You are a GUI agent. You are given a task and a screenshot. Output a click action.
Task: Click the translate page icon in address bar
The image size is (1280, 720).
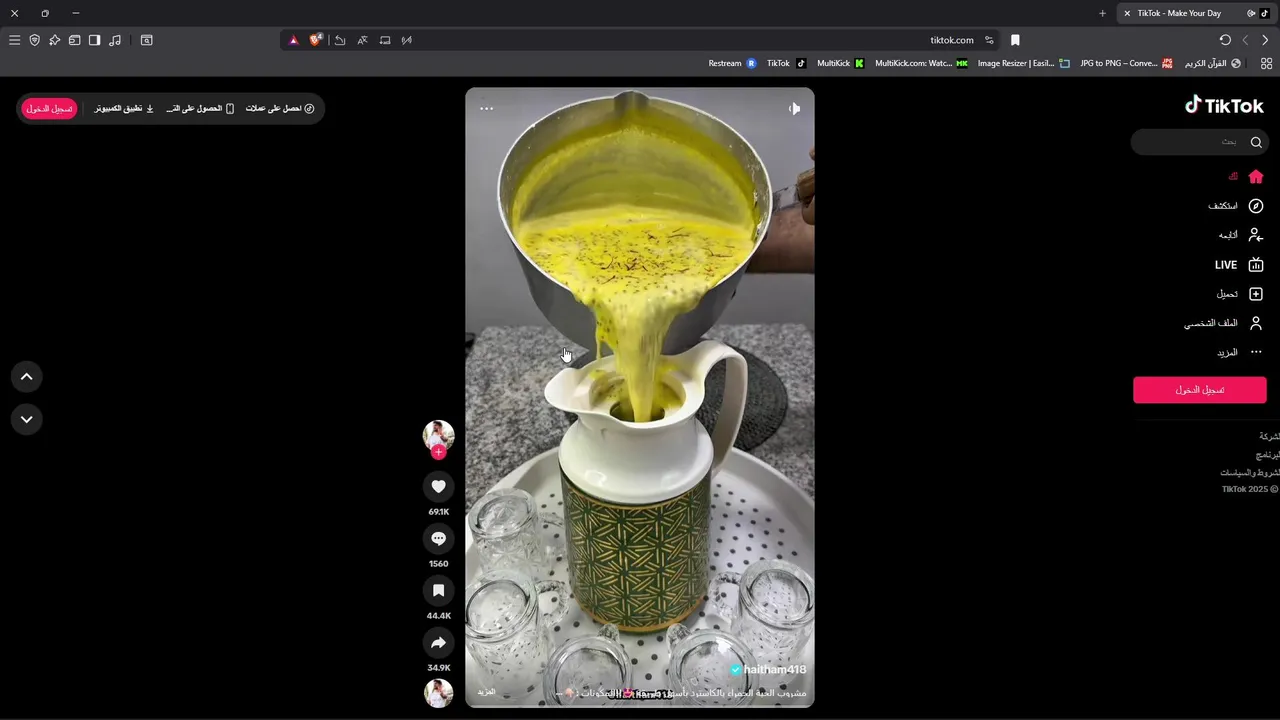click(x=362, y=40)
